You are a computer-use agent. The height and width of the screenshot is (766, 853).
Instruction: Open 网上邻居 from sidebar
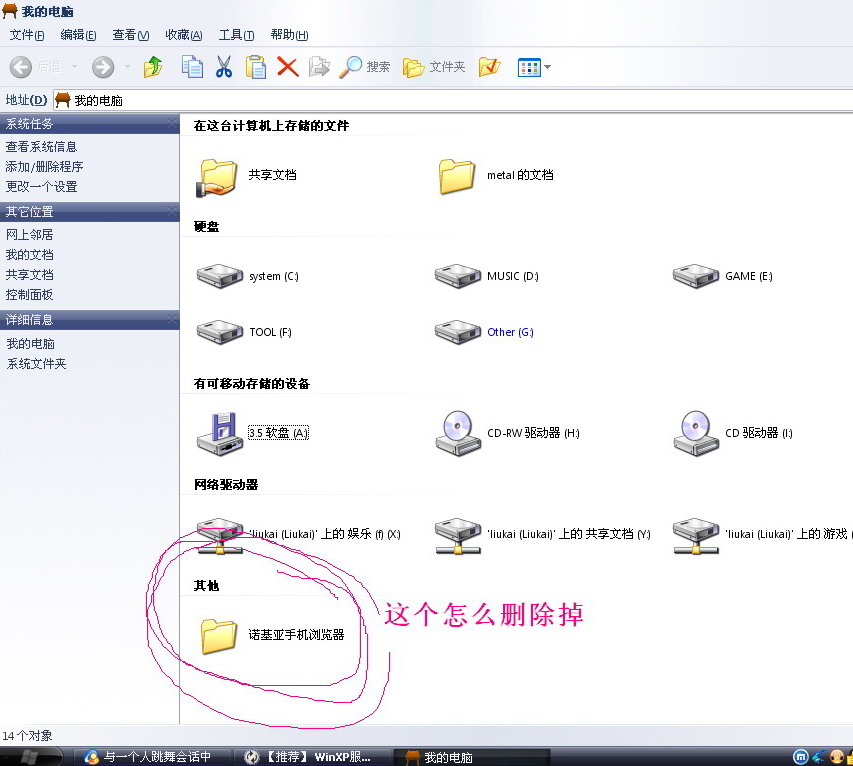(29, 234)
